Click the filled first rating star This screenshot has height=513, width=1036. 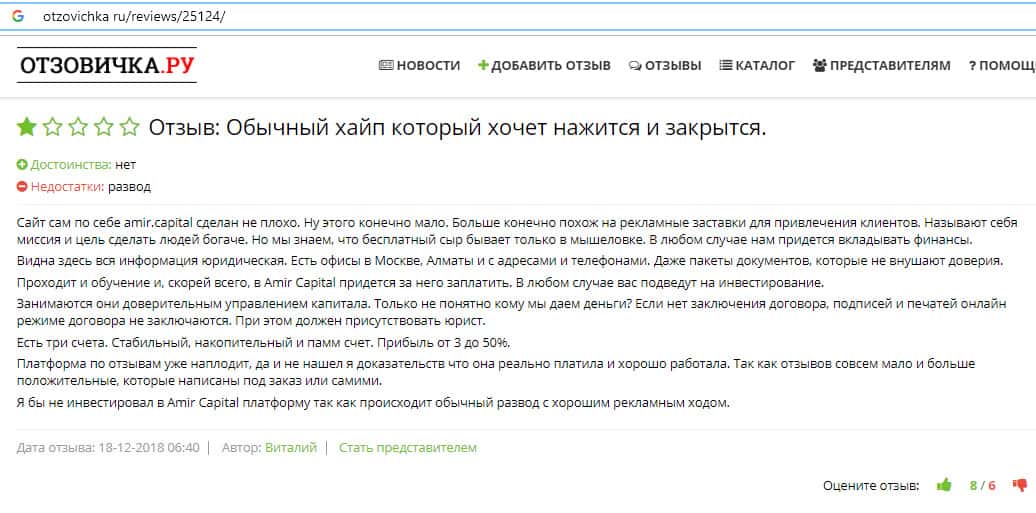pyautogui.click(x=26, y=127)
